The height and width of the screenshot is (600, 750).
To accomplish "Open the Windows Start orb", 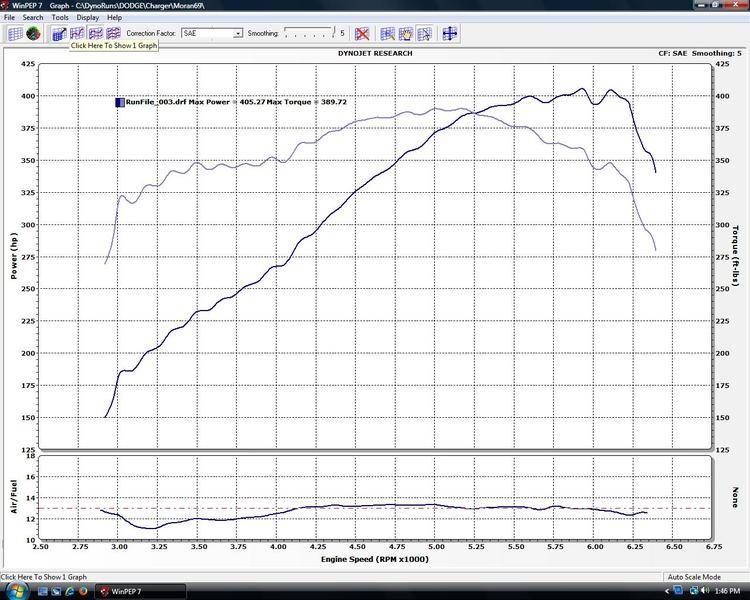I will (x=17, y=591).
